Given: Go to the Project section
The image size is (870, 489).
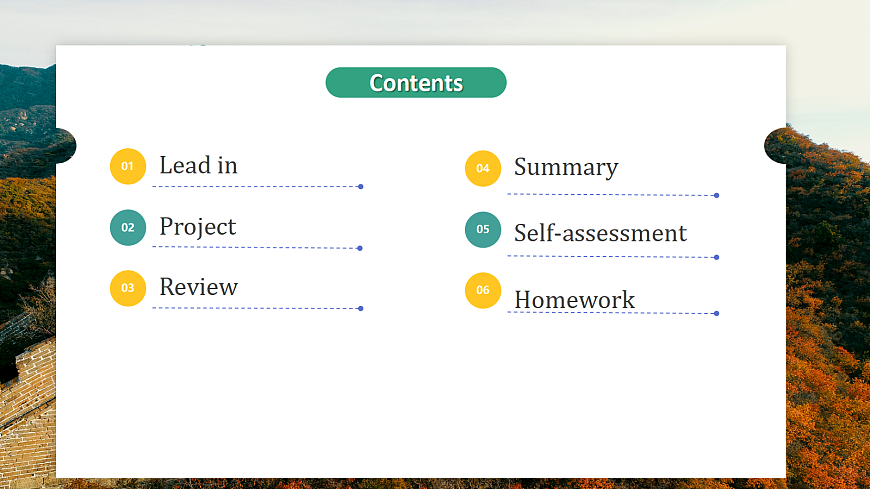Looking at the screenshot, I should (x=198, y=227).
